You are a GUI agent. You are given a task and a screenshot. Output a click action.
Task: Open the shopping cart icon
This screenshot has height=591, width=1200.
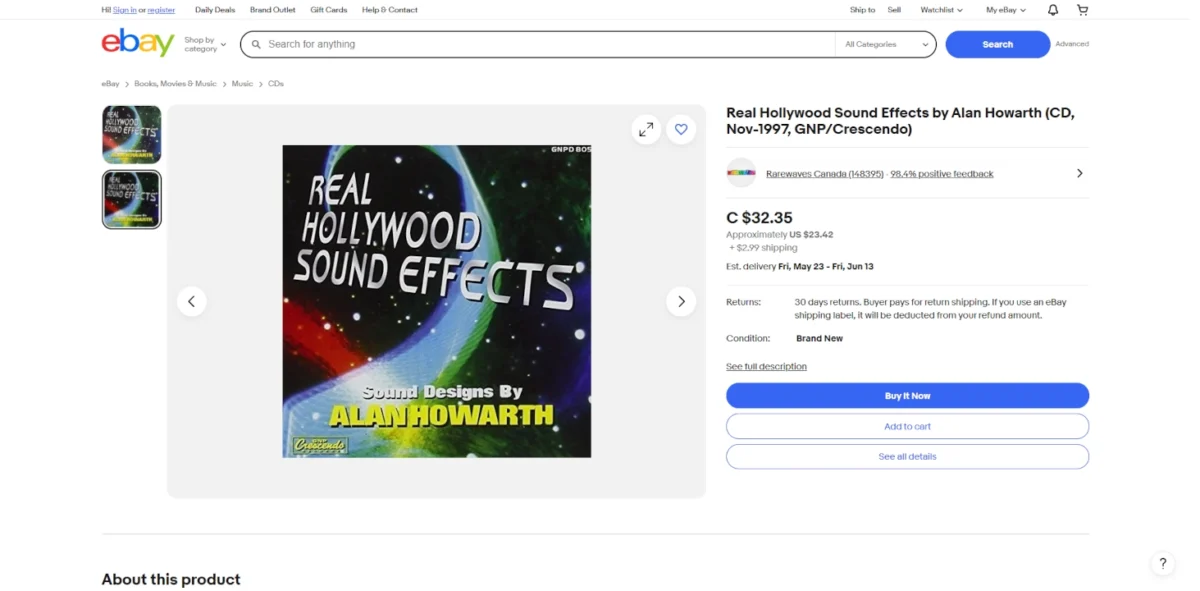(1082, 10)
